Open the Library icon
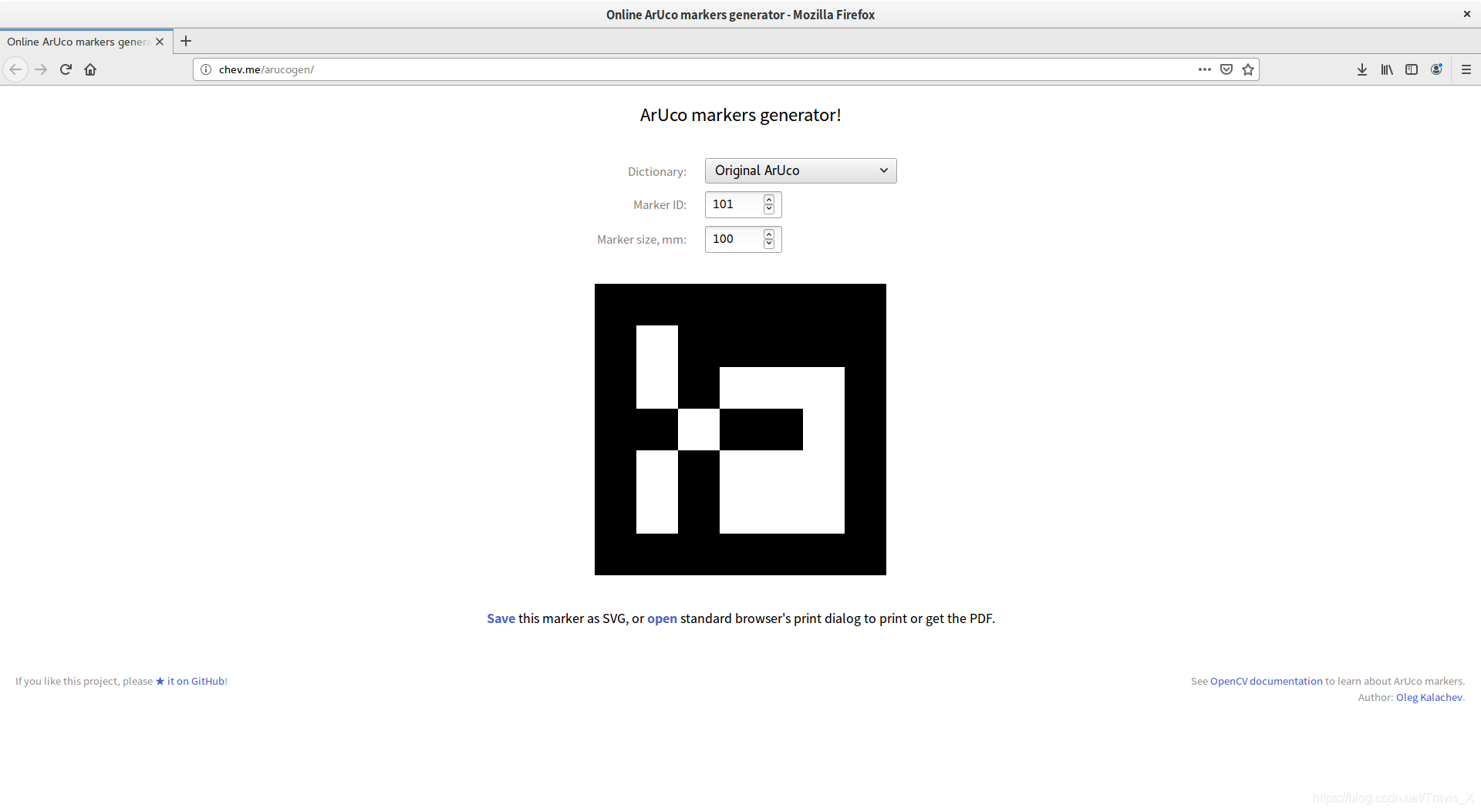 1387,69
